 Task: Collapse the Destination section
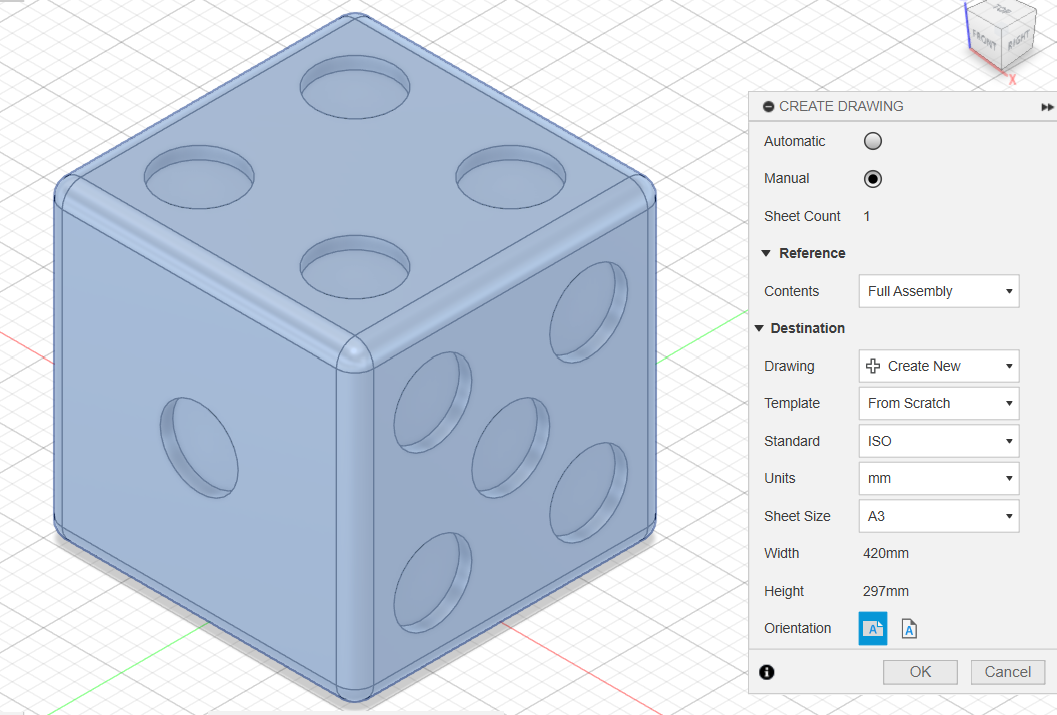click(x=760, y=329)
